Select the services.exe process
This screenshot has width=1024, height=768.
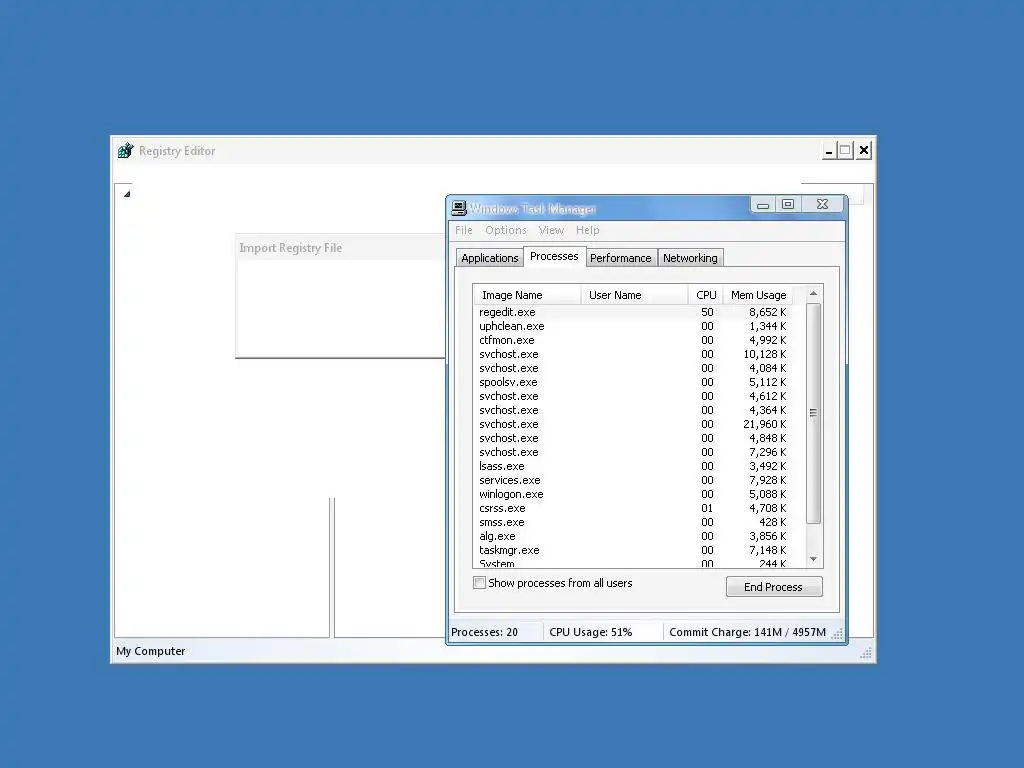click(x=633, y=480)
